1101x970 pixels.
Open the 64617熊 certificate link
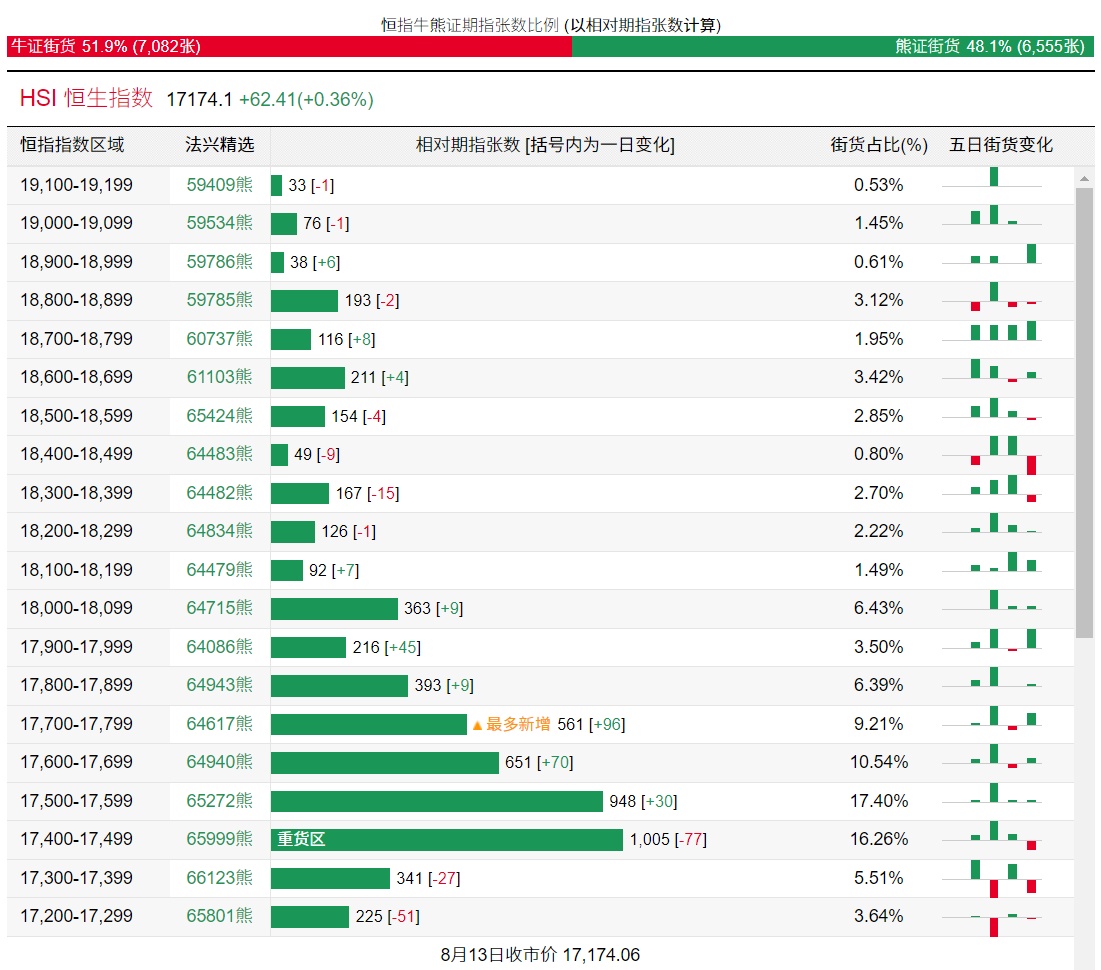[x=219, y=724]
